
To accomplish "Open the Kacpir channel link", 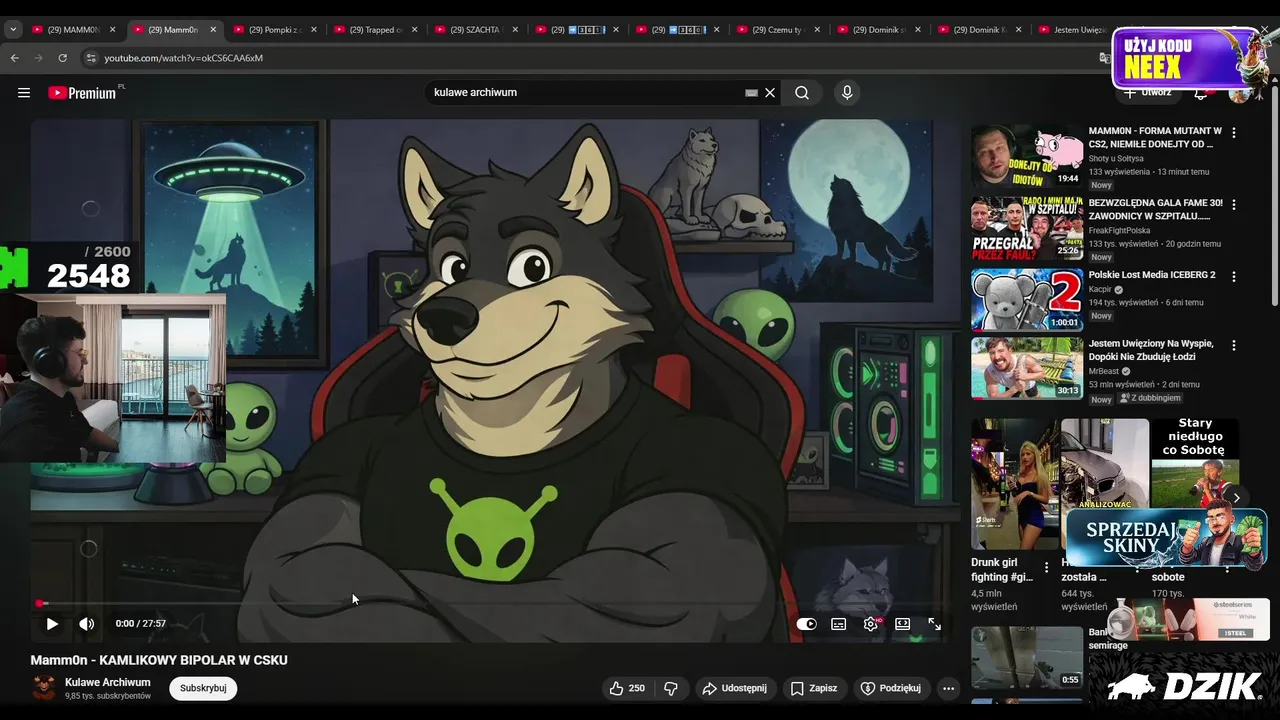I will click(x=1101, y=289).
